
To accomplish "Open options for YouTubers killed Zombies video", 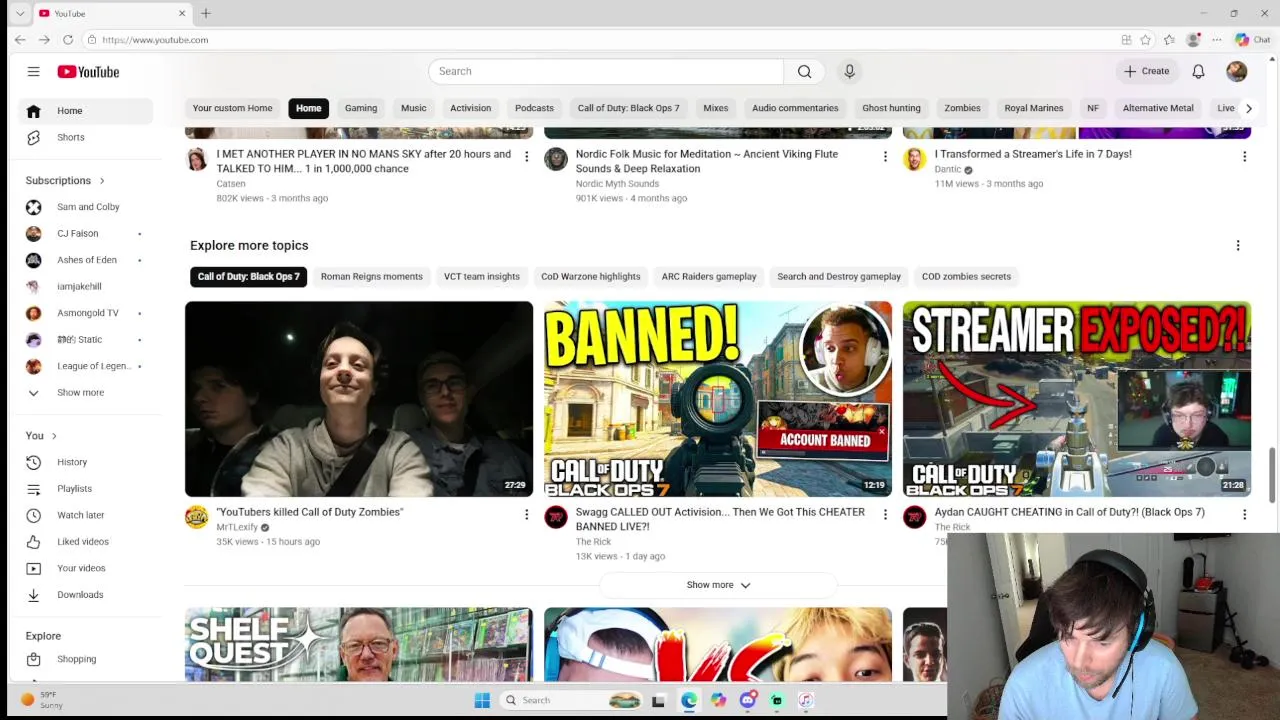I will tap(526, 515).
